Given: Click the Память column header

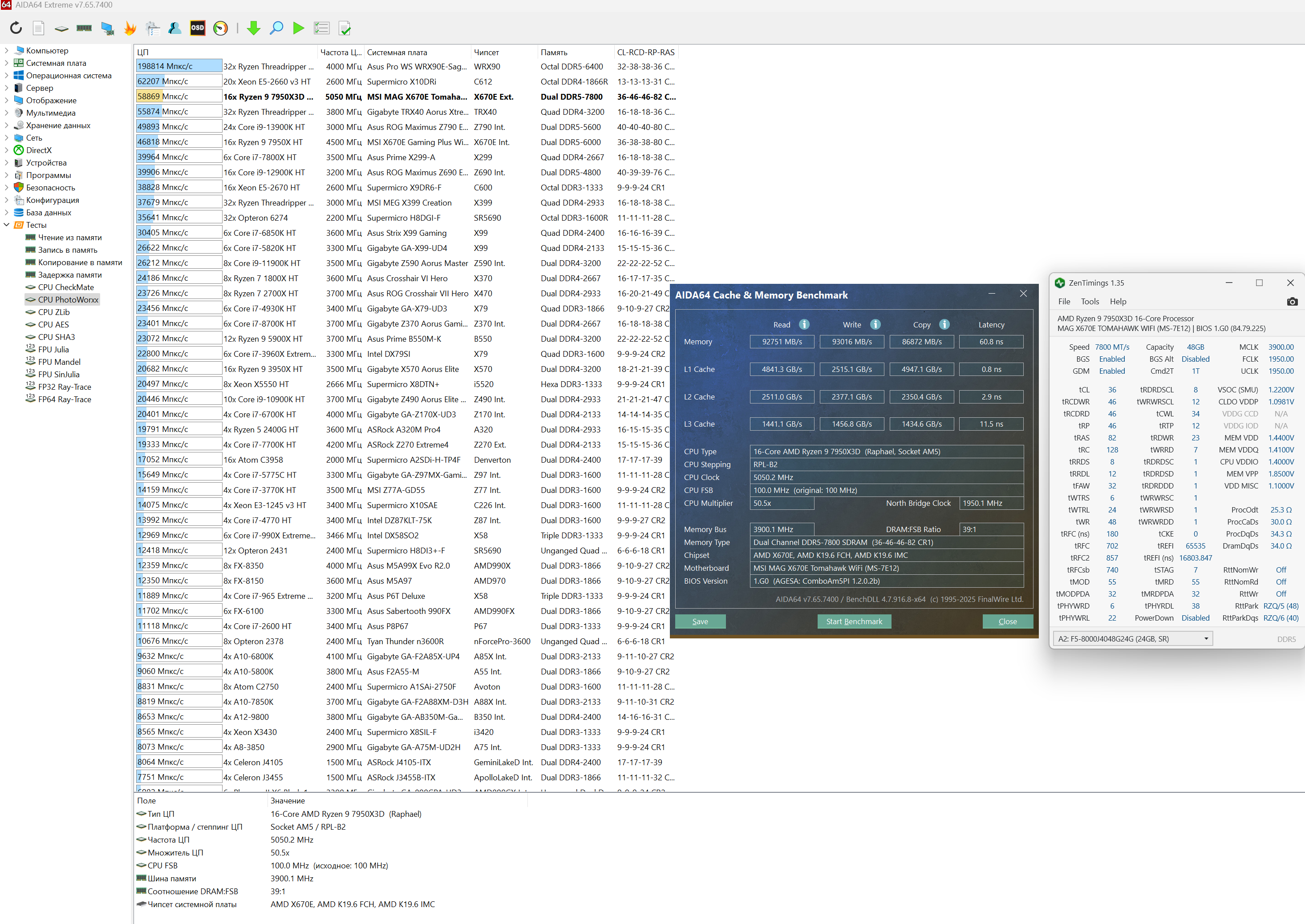Looking at the screenshot, I should coord(554,52).
